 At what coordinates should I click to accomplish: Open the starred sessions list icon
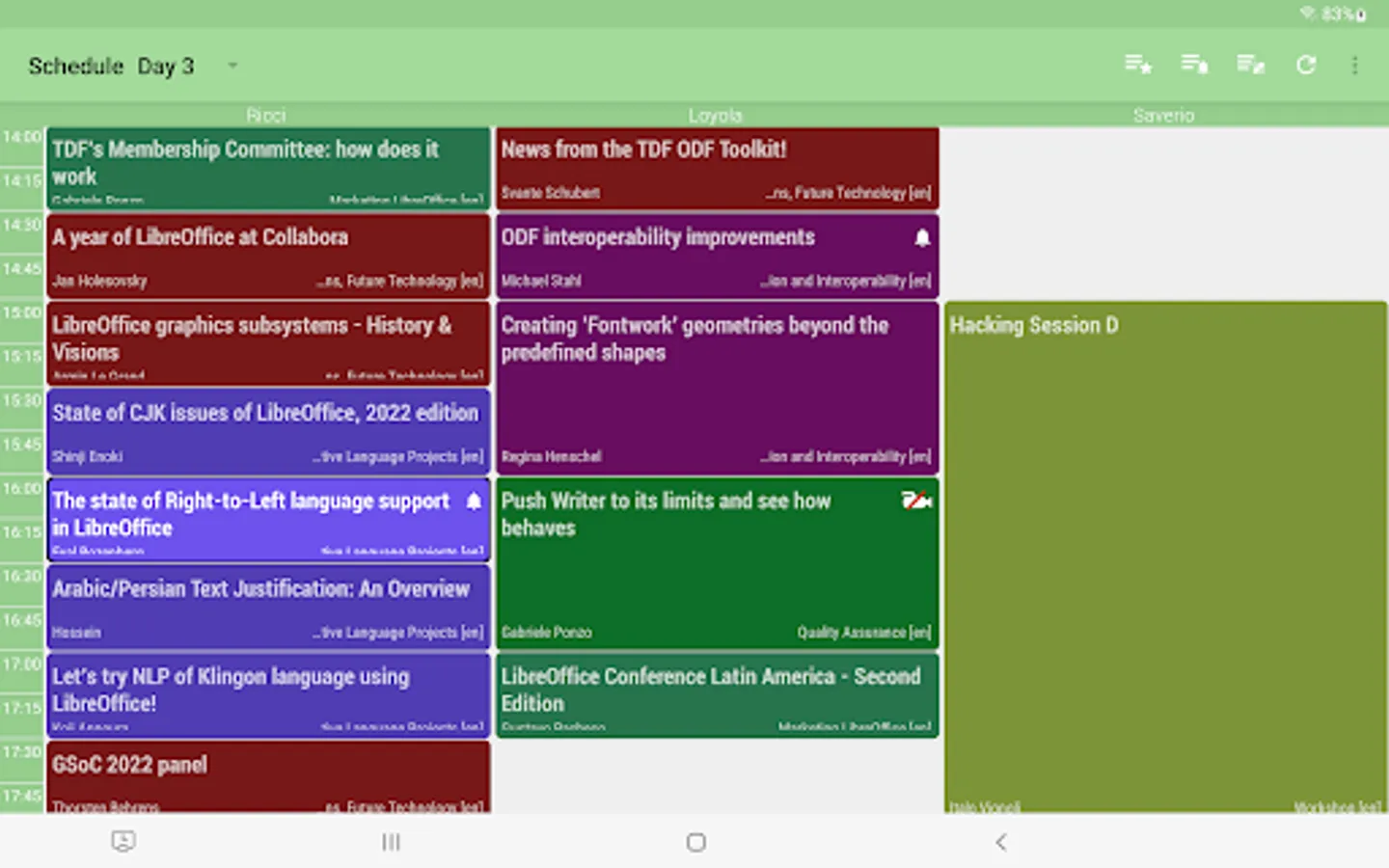coord(1138,65)
